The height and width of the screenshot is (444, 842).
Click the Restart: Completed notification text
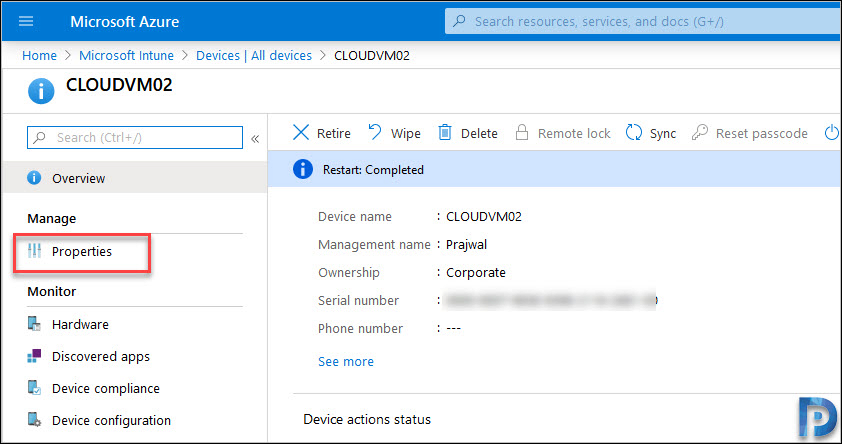373,170
